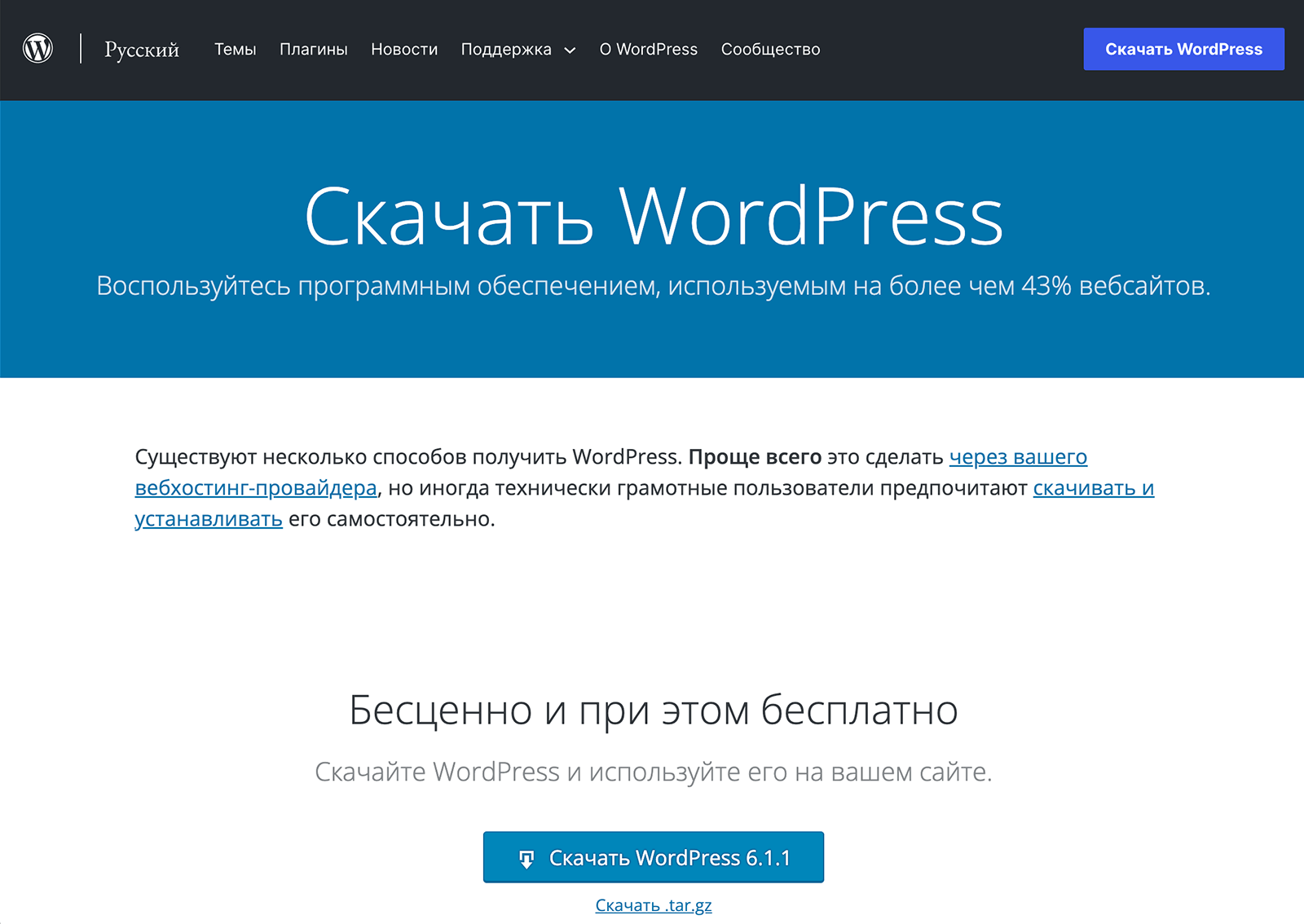Open the О WordPress page
1304x924 pixels.
pos(649,50)
